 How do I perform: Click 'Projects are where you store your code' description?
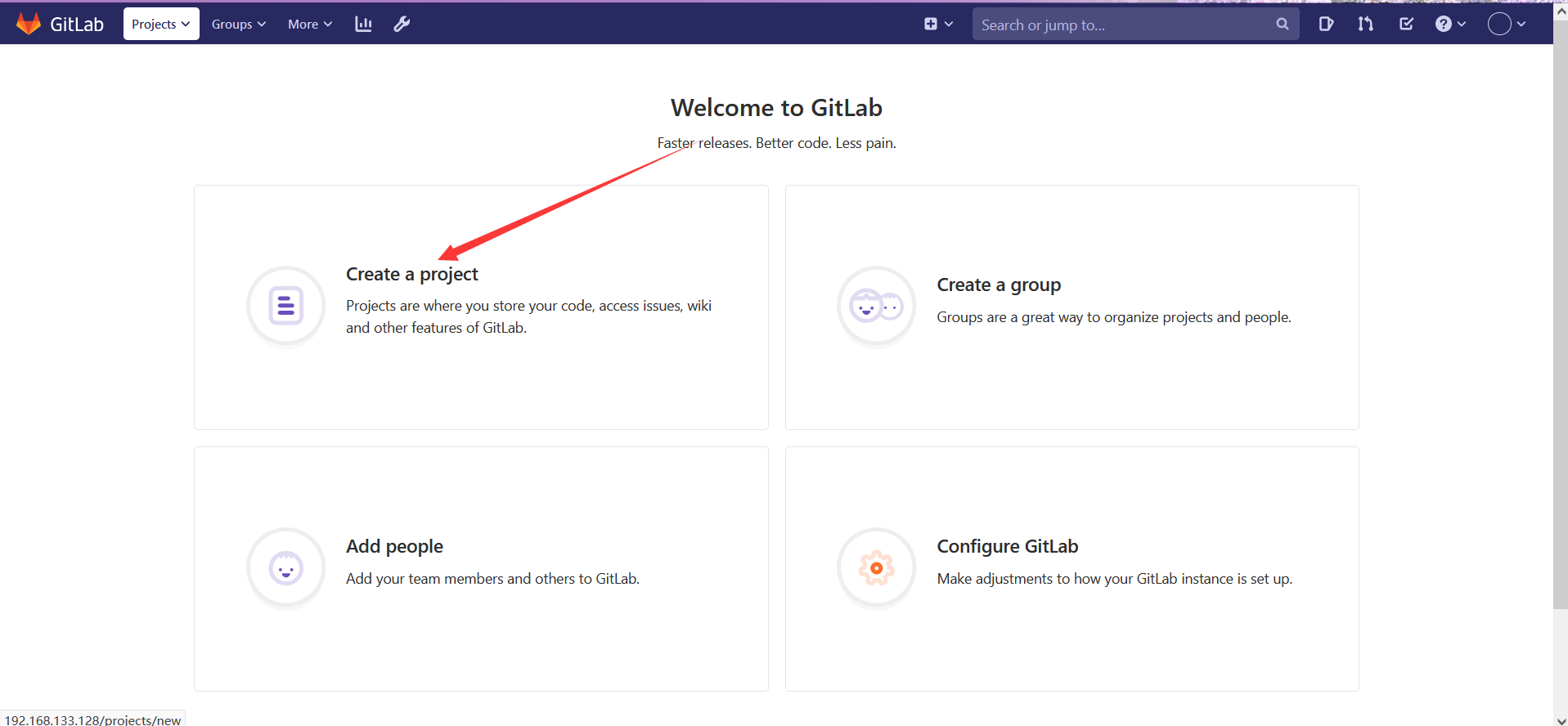click(528, 316)
